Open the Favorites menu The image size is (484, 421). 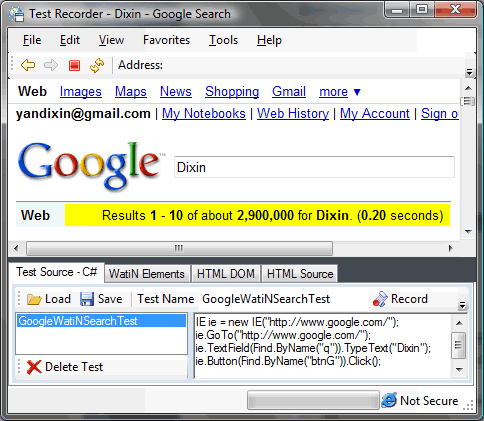click(166, 40)
